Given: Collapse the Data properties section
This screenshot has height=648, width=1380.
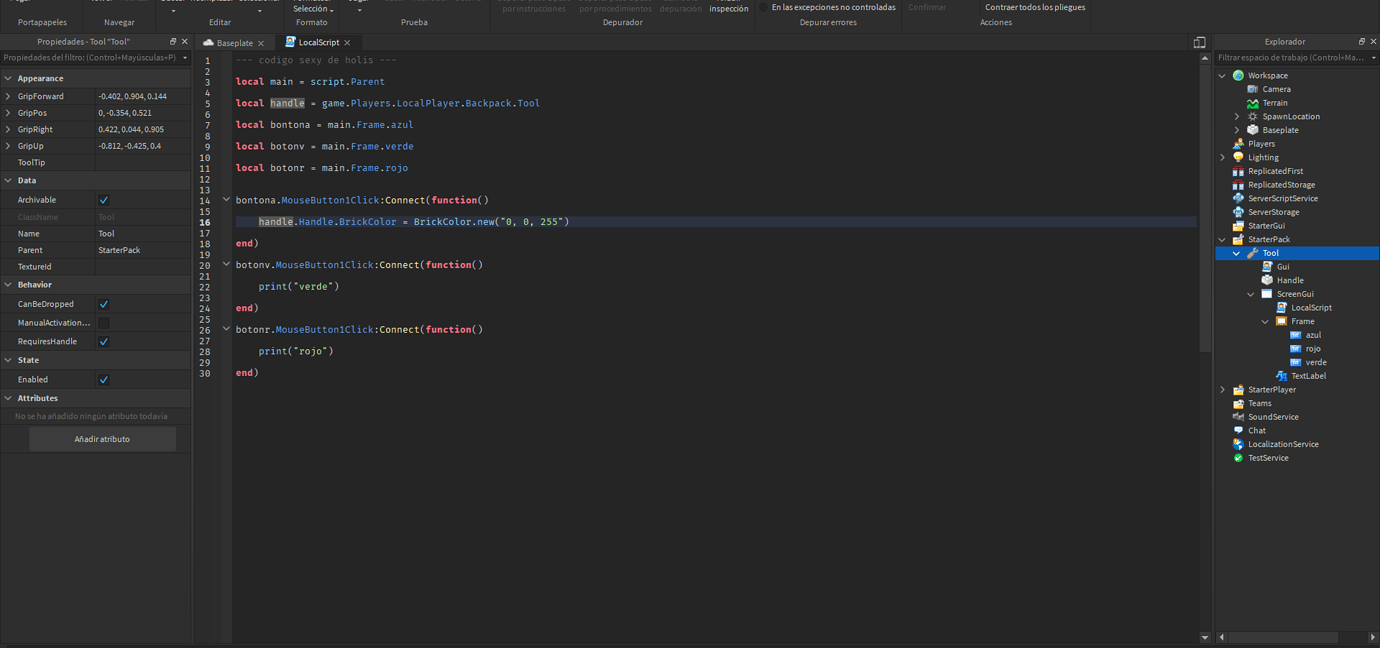Looking at the screenshot, I should click(x=8, y=181).
